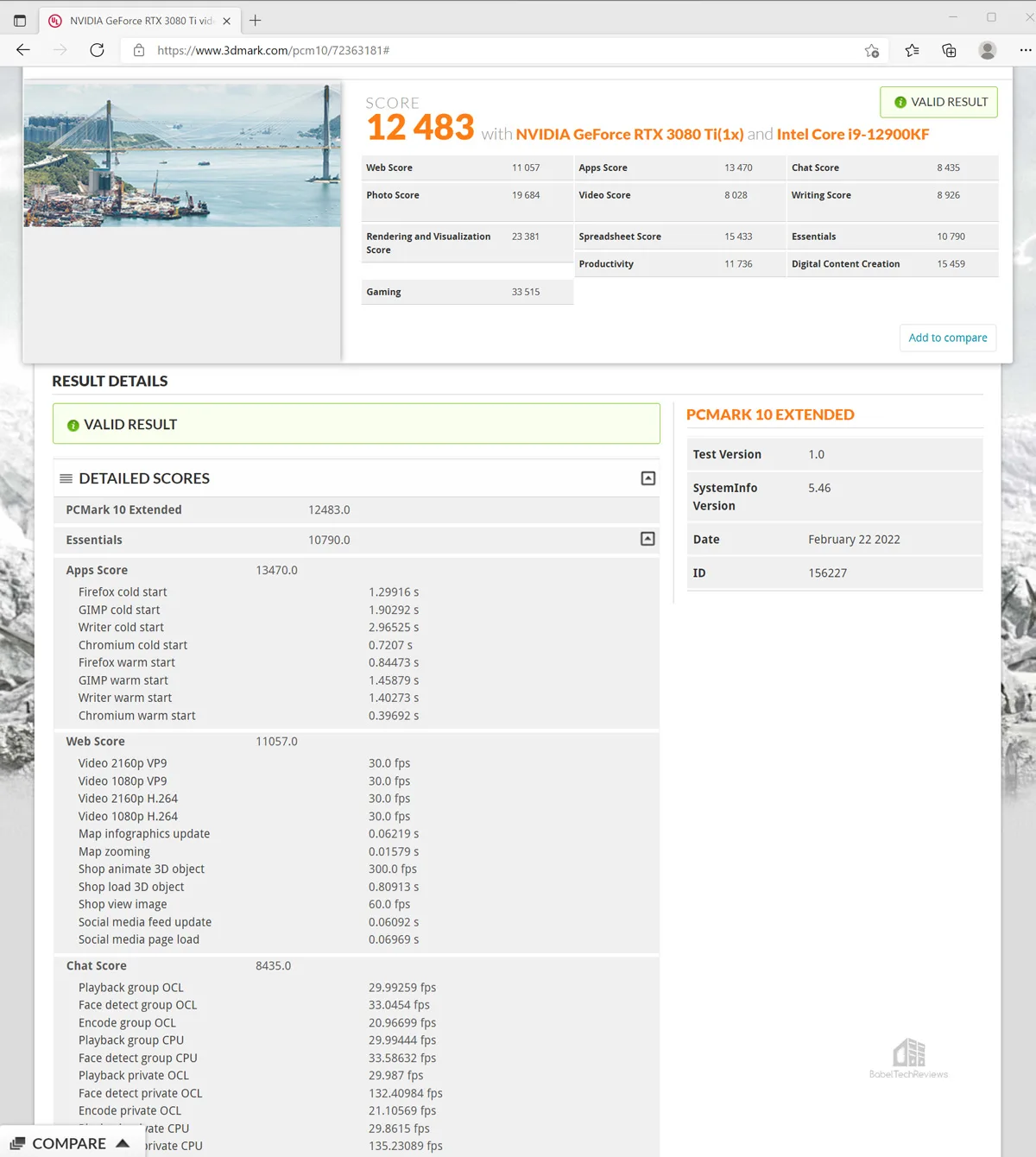Click the PCMARK 10 EXTENDED heading
Image resolution: width=1036 pixels, height=1157 pixels.
coord(770,414)
